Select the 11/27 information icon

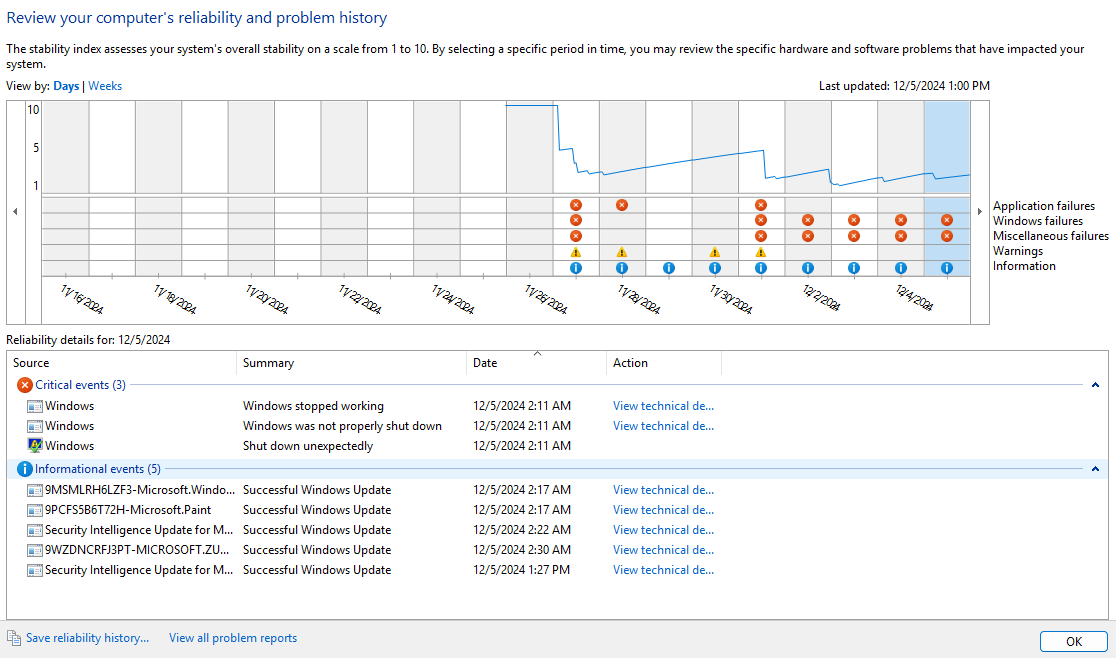[576, 268]
